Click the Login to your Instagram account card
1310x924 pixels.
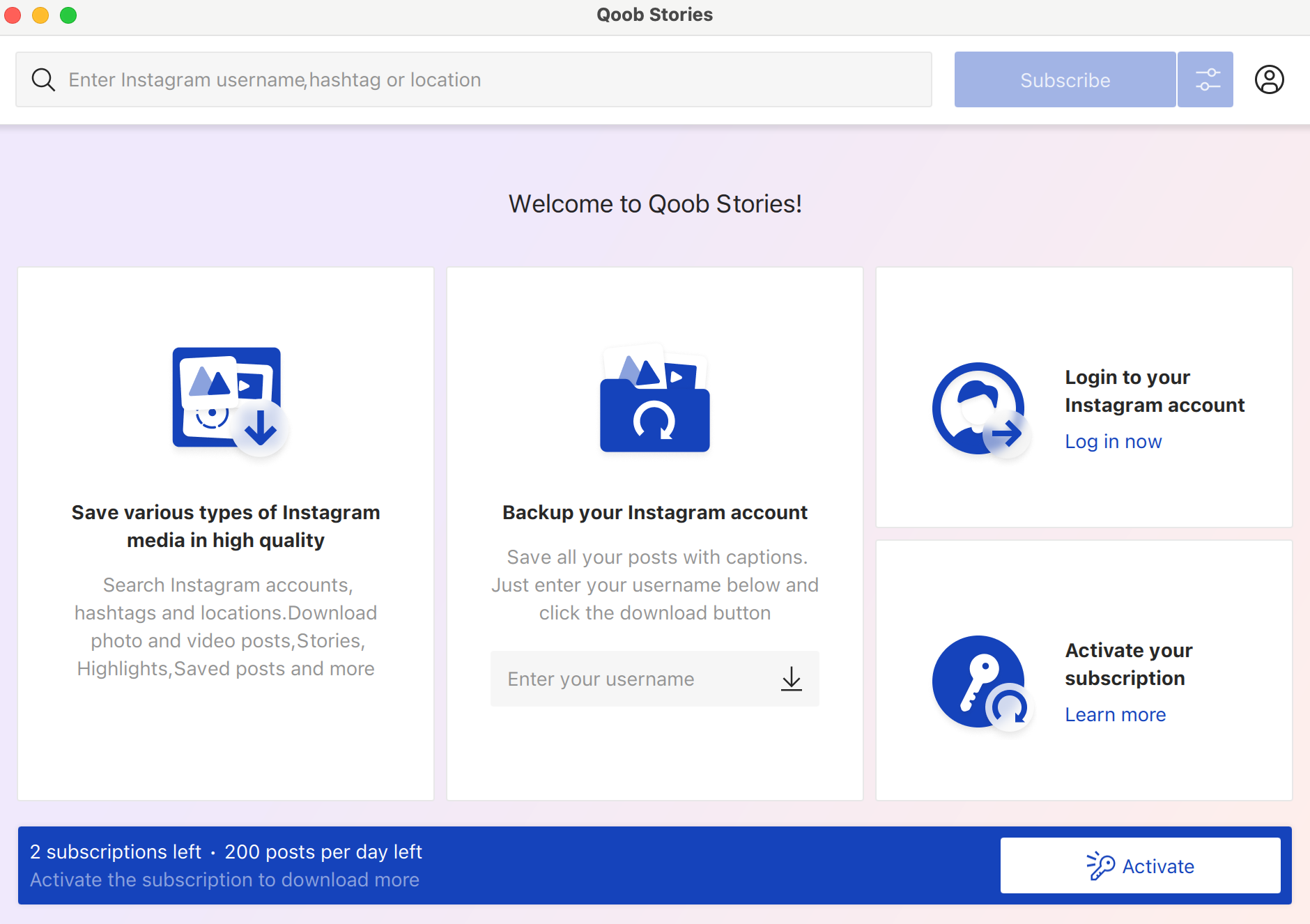(x=1084, y=397)
